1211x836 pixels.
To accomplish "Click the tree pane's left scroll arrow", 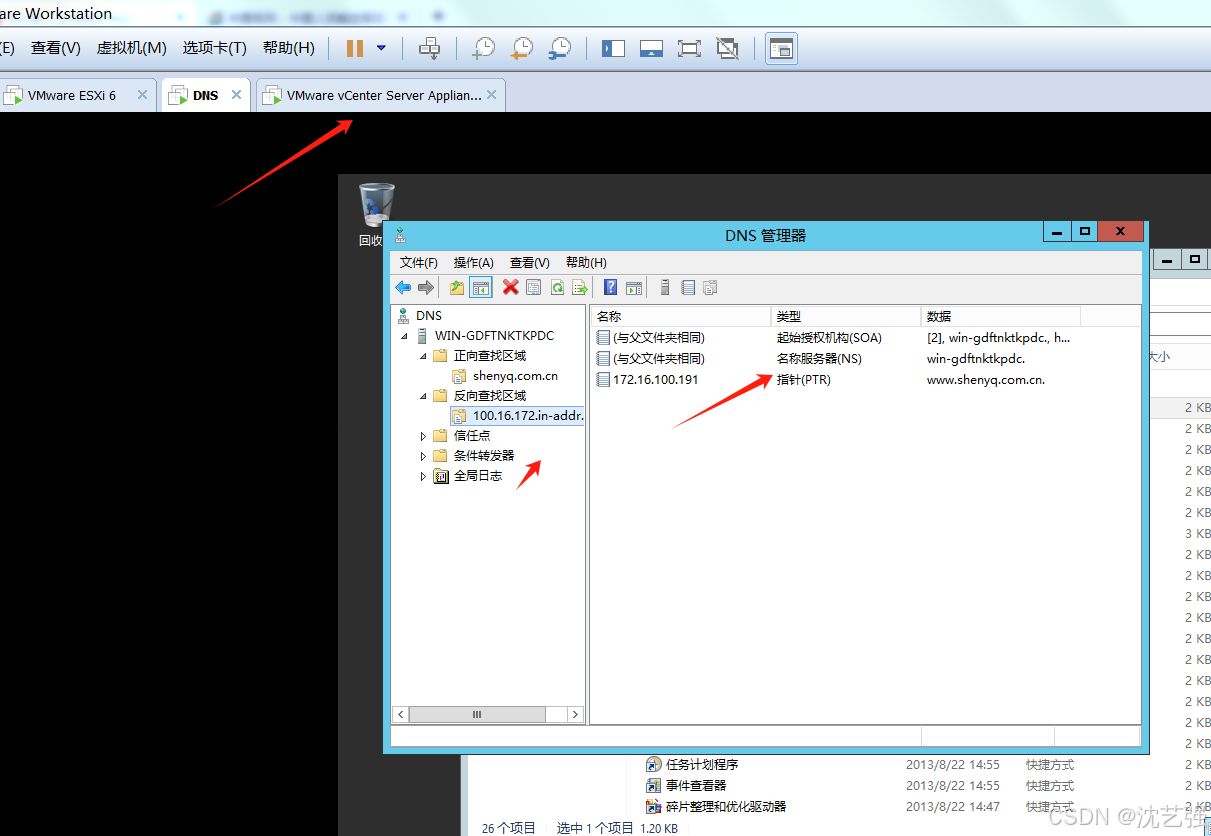I will tap(401, 714).
